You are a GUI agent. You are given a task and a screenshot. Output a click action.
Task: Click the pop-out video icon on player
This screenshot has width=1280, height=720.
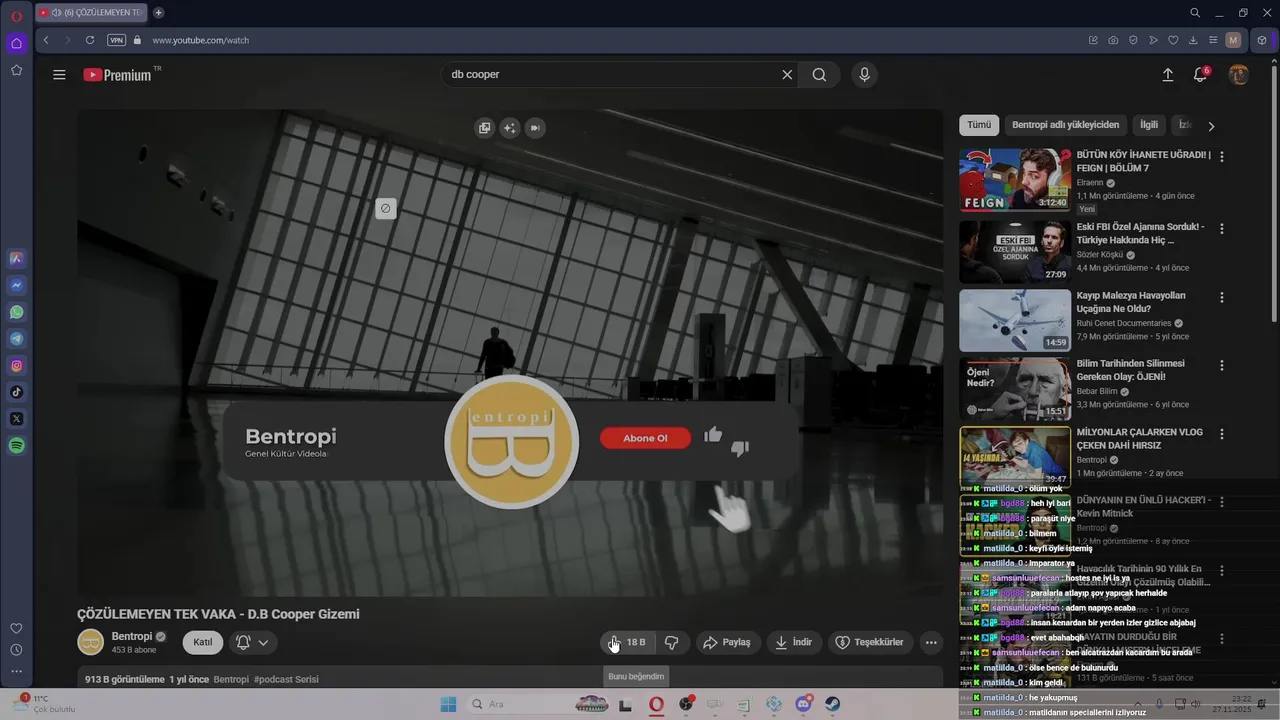(x=484, y=128)
